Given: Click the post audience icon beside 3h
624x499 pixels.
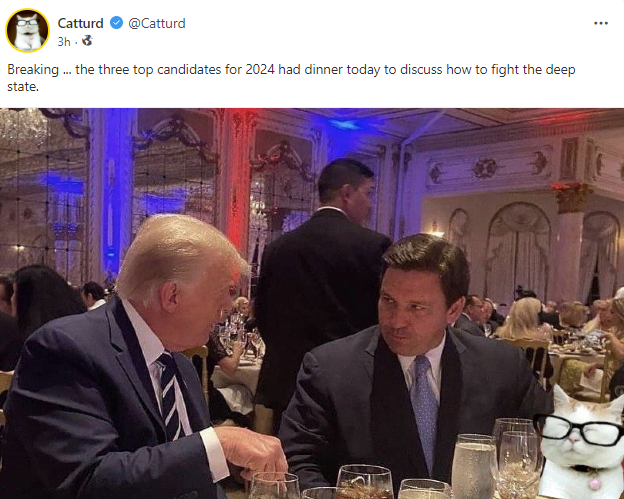Looking at the screenshot, I should (x=87, y=41).
